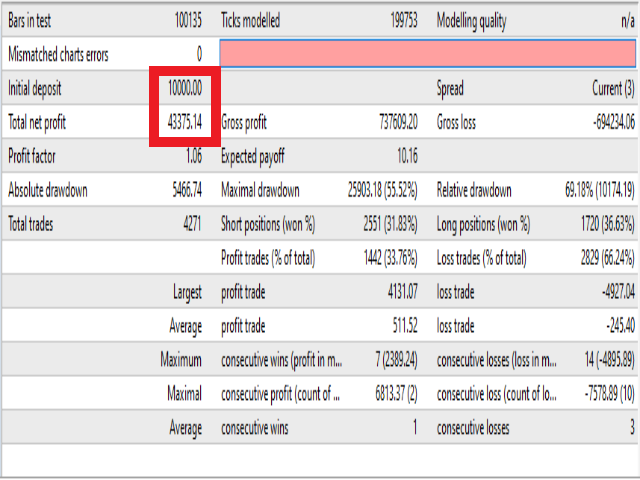Select the Largest row label
Image resolution: width=640 pixels, height=480 pixels.
pyautogui.click(x=187, y=293)
